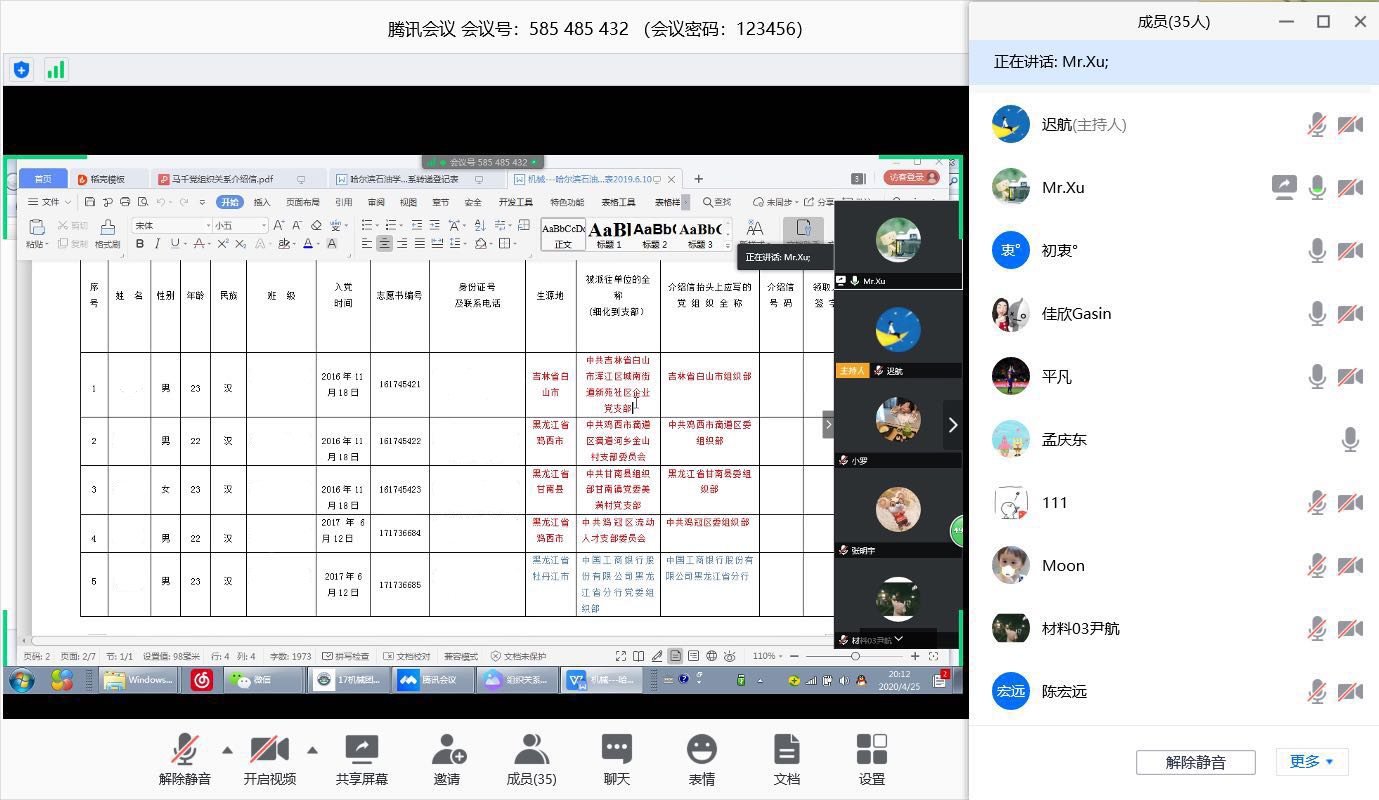Adjust the WPS zoom slider in status bar
Image resolution: width=1379 pixels, height=800 pixels.
(x=855, y=656)
